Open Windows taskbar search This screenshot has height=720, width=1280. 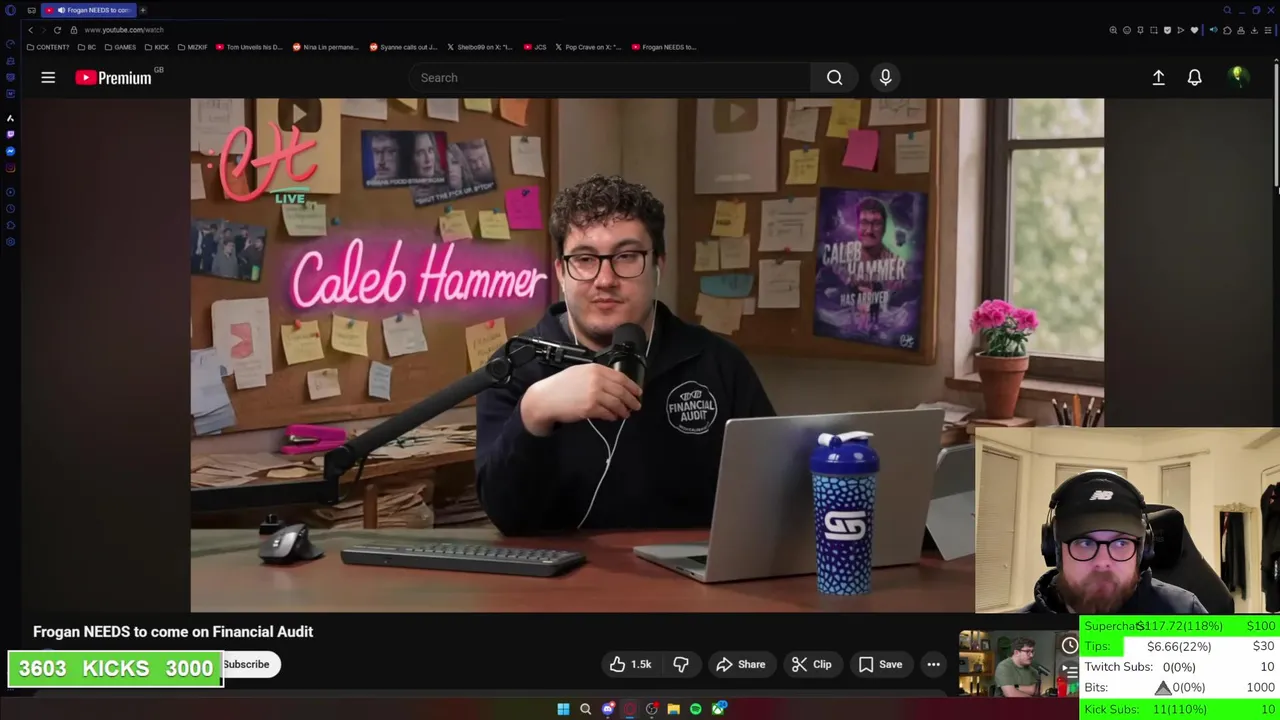click(x=585, y=709)
